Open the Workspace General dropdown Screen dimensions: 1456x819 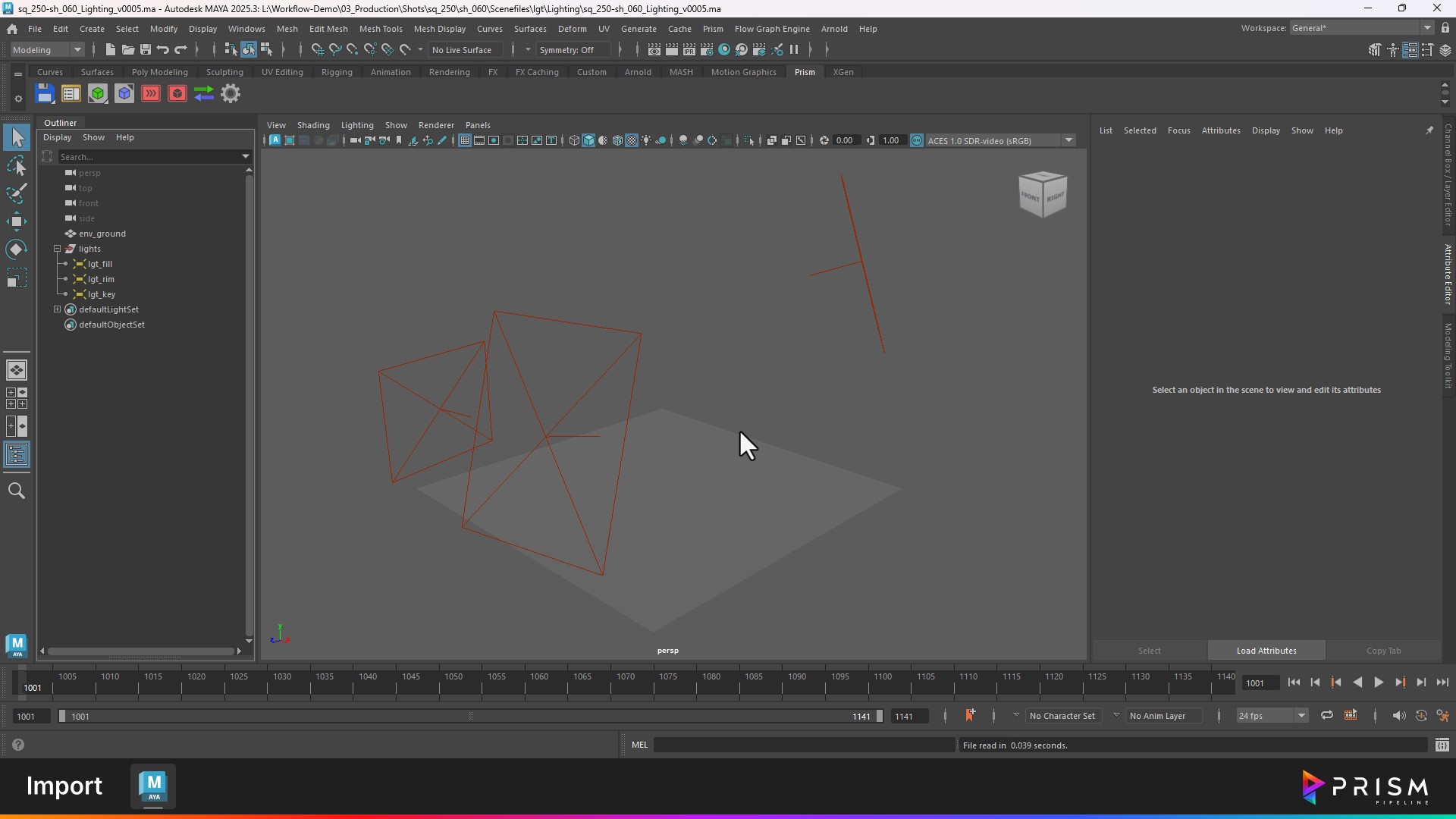click(1361, 28)
